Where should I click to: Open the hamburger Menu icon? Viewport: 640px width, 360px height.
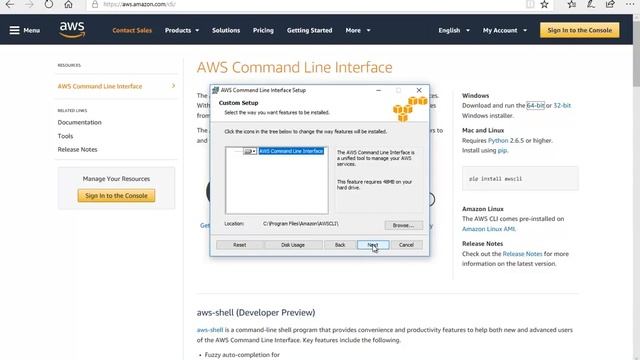click(x=14, y=30)
